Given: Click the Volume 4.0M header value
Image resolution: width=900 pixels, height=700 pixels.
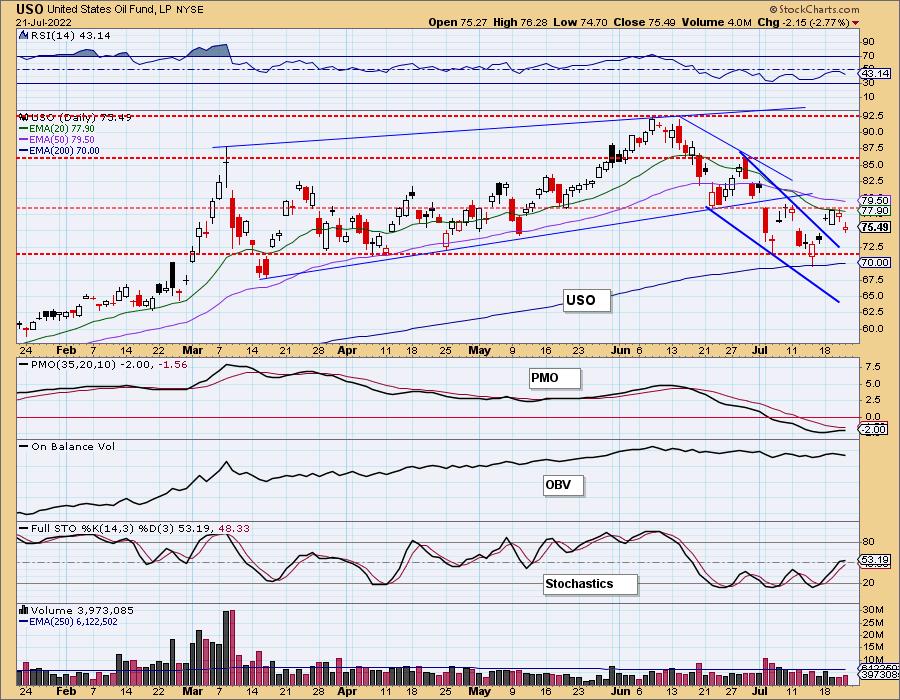Looking at the screenshot, I should [717, 22].
